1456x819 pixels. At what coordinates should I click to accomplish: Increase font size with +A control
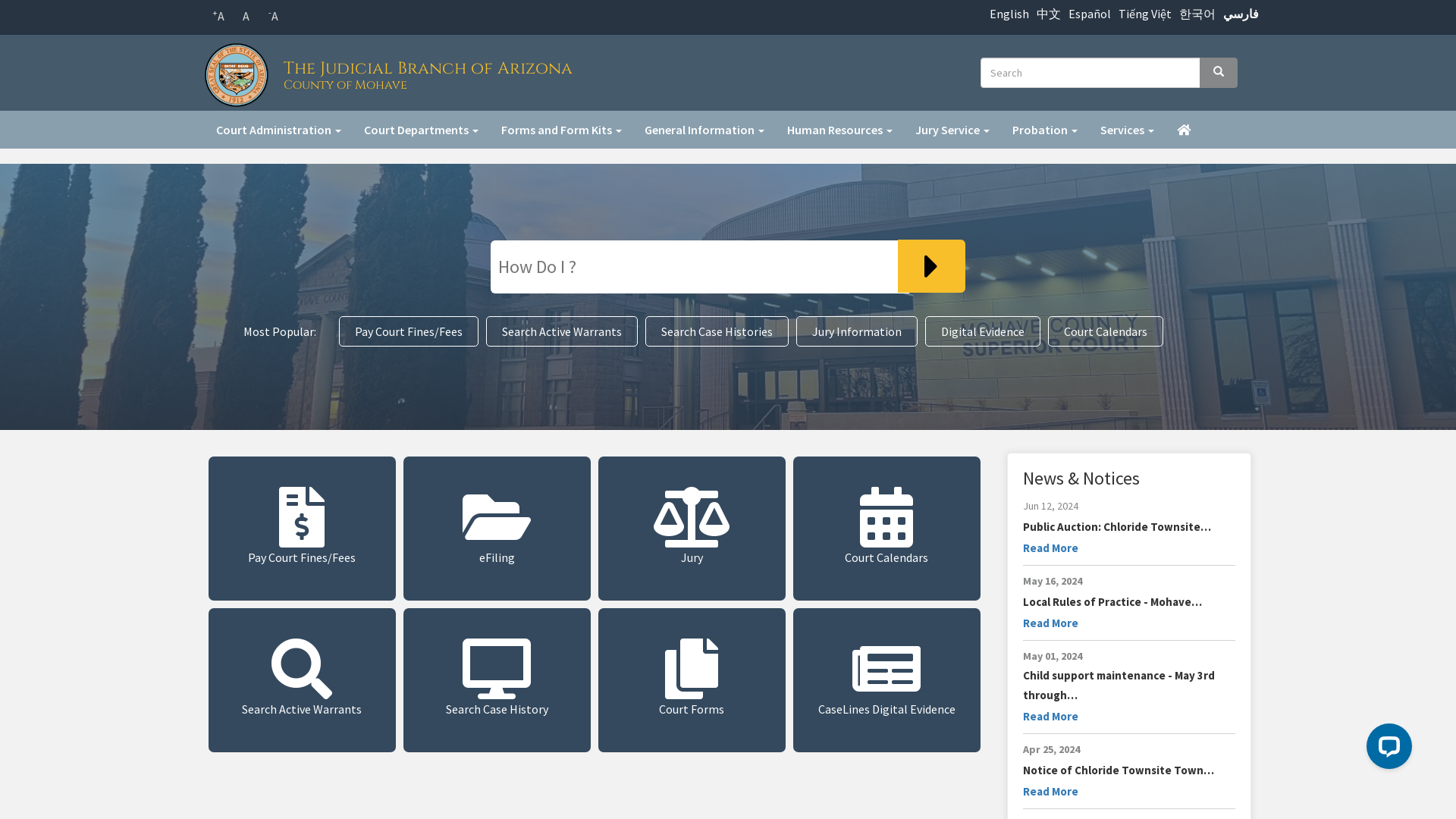click(x=218, y=16)
